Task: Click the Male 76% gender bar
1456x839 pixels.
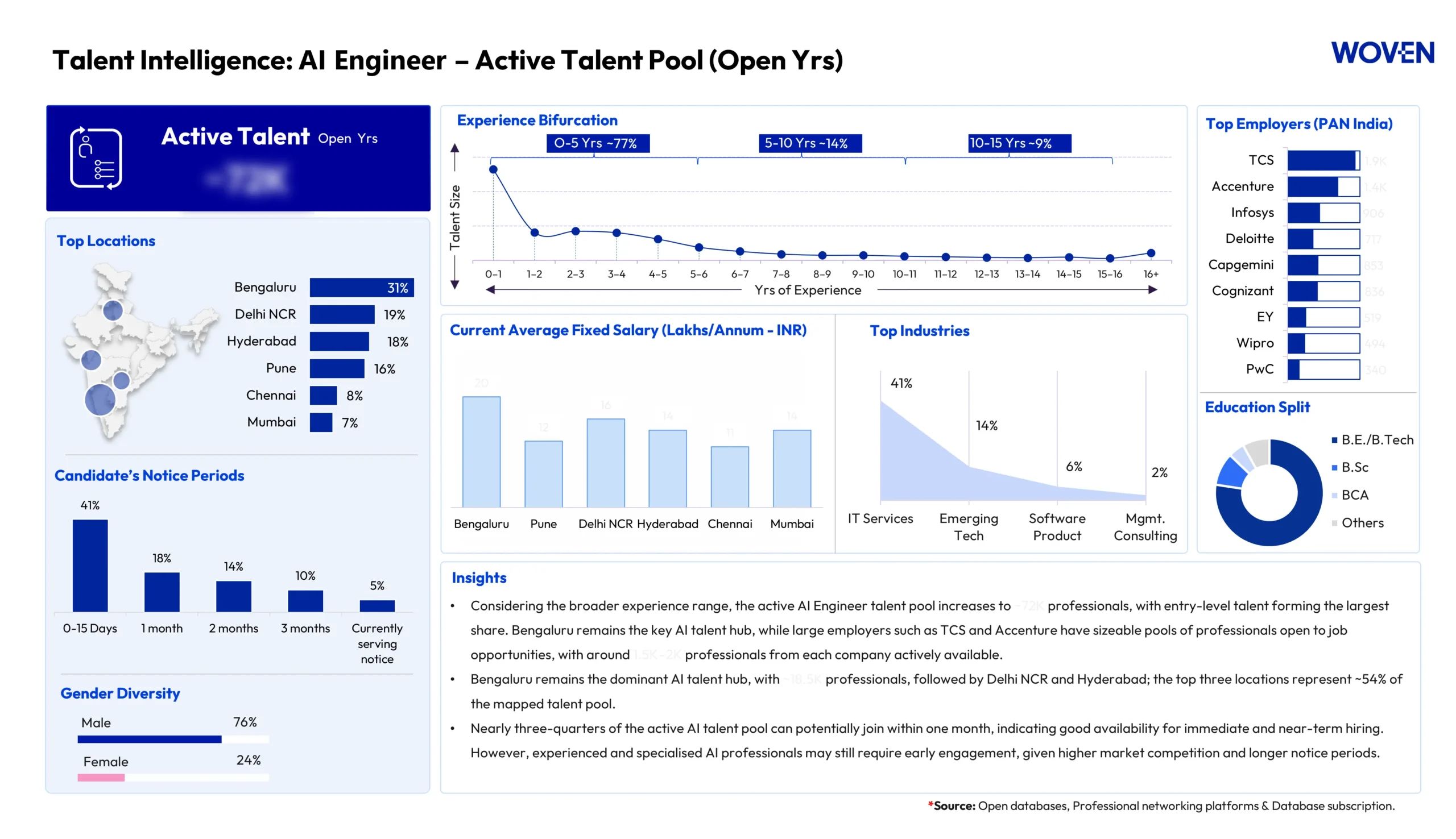Action: [149, 739]
